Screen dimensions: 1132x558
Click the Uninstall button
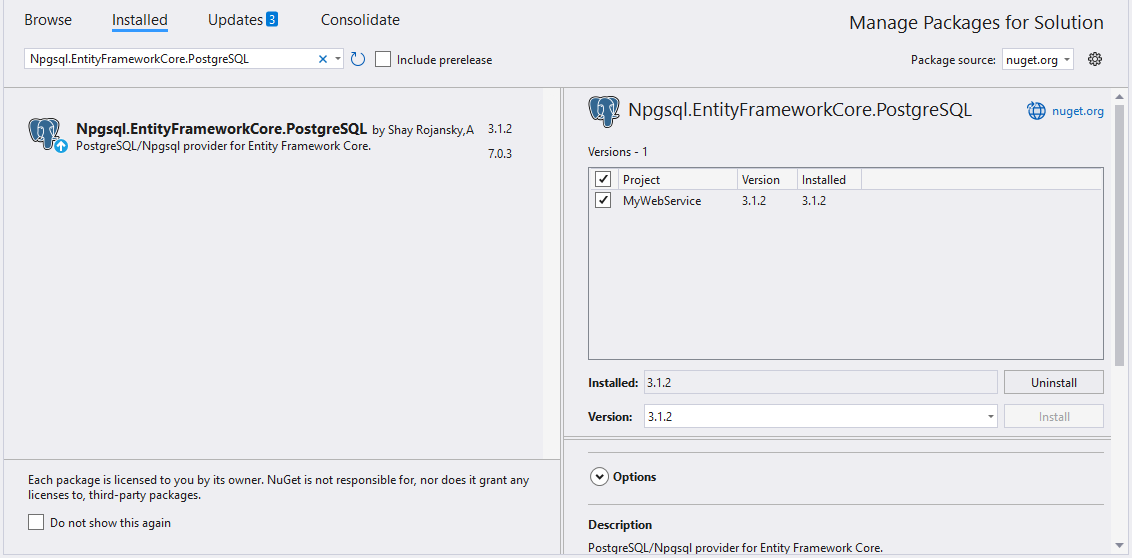1053,383
